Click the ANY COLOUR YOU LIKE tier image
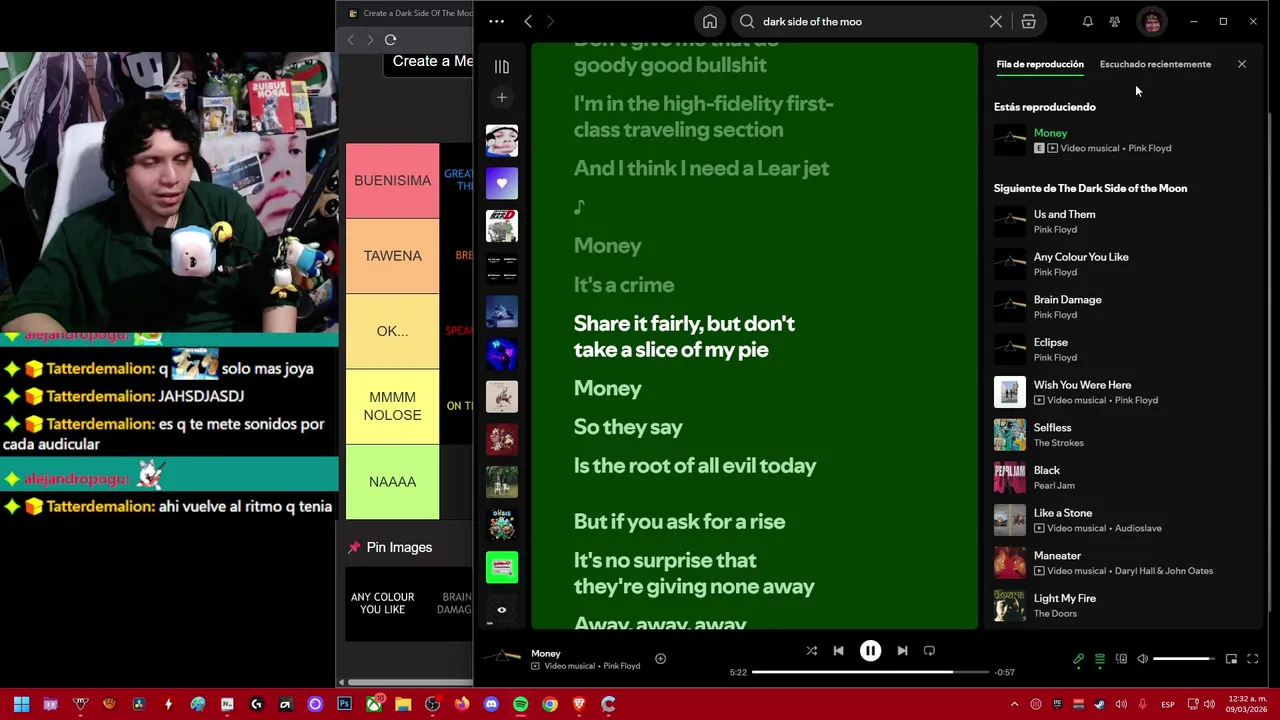 click(x=382, y=604)
